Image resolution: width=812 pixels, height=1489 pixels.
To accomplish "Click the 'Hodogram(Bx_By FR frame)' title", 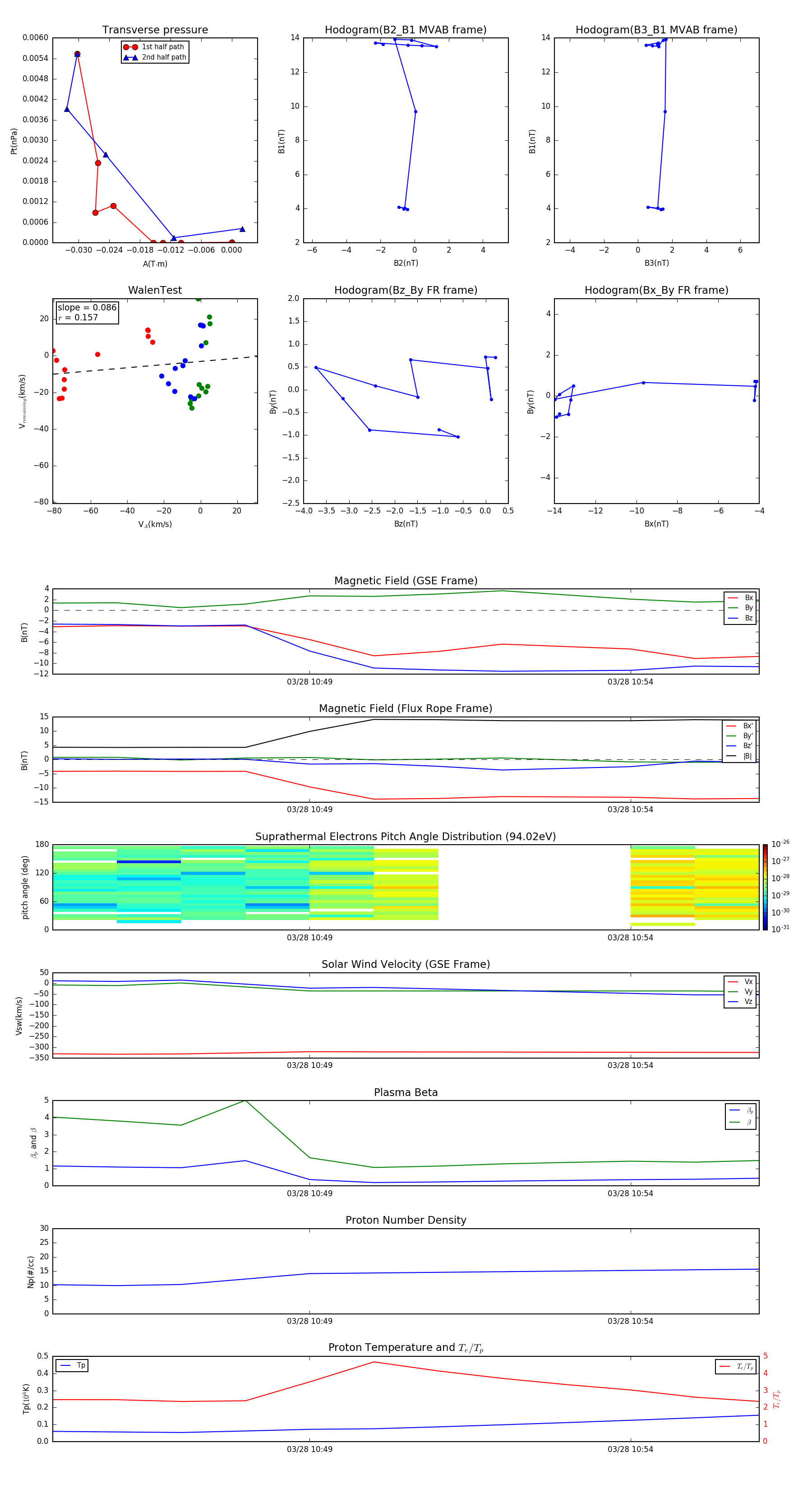I will pyautogui.click(x=656, y=290).
